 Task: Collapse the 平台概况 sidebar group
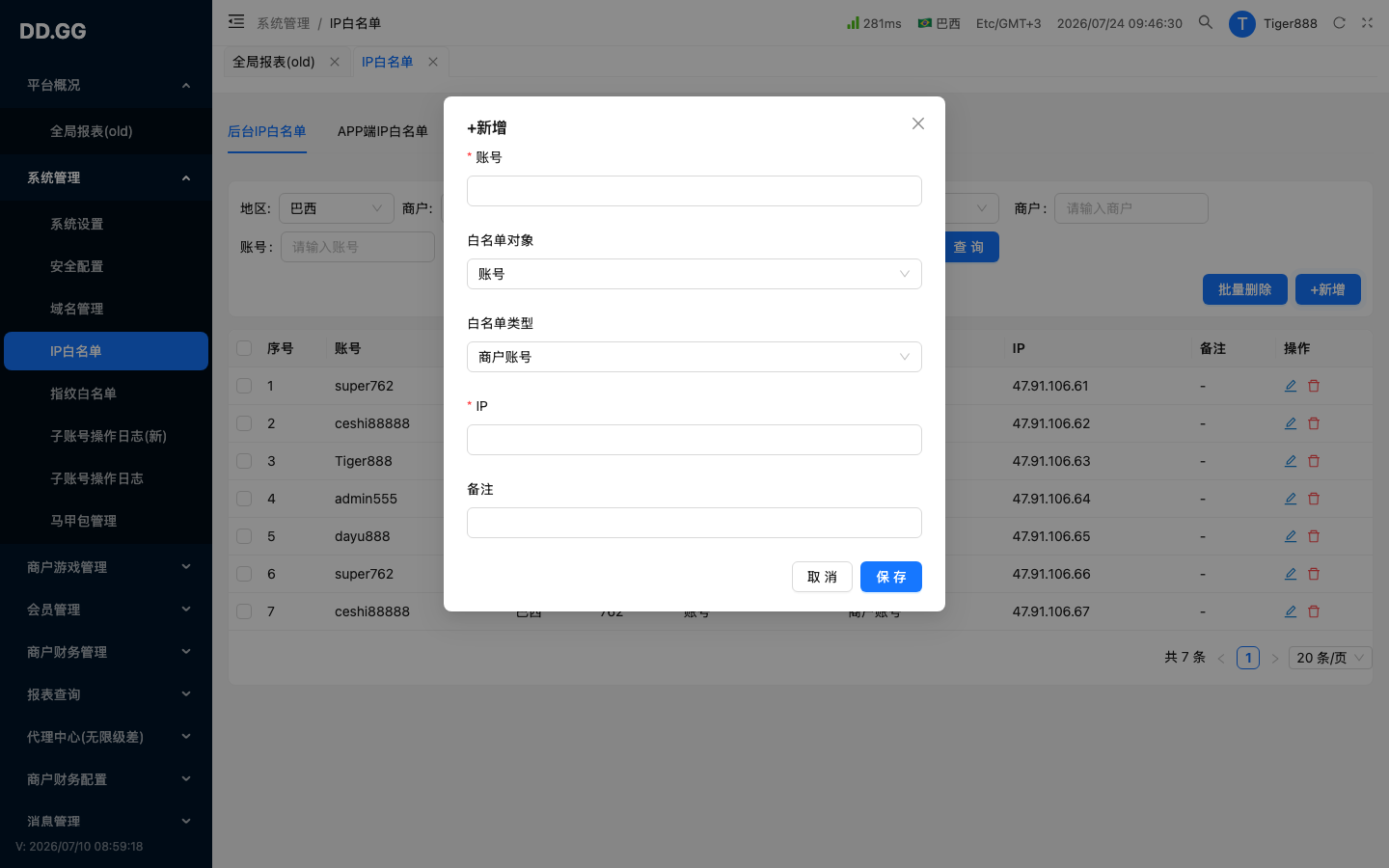click(106, 85)
